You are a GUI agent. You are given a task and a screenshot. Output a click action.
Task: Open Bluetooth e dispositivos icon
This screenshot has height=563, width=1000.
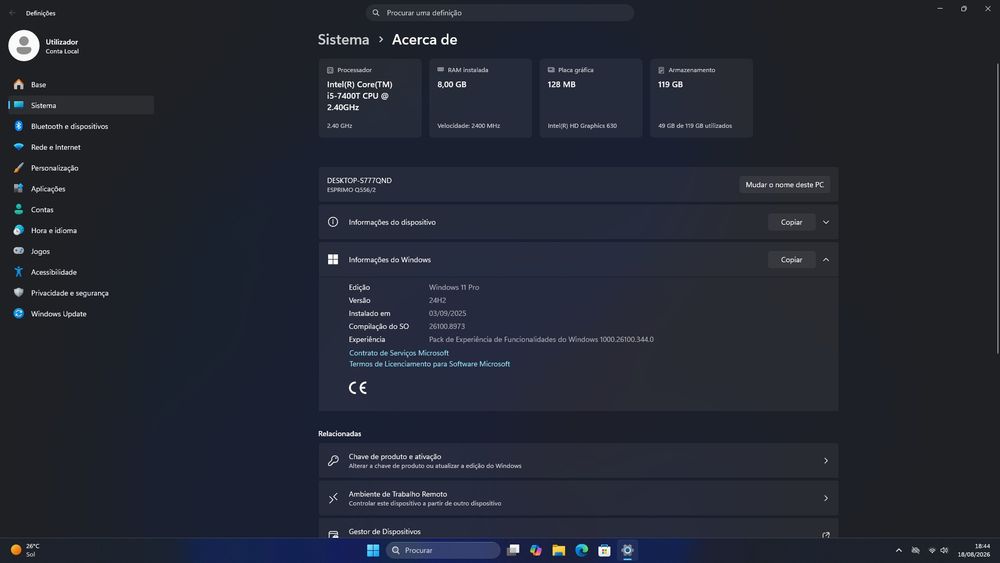coord(18,126)
